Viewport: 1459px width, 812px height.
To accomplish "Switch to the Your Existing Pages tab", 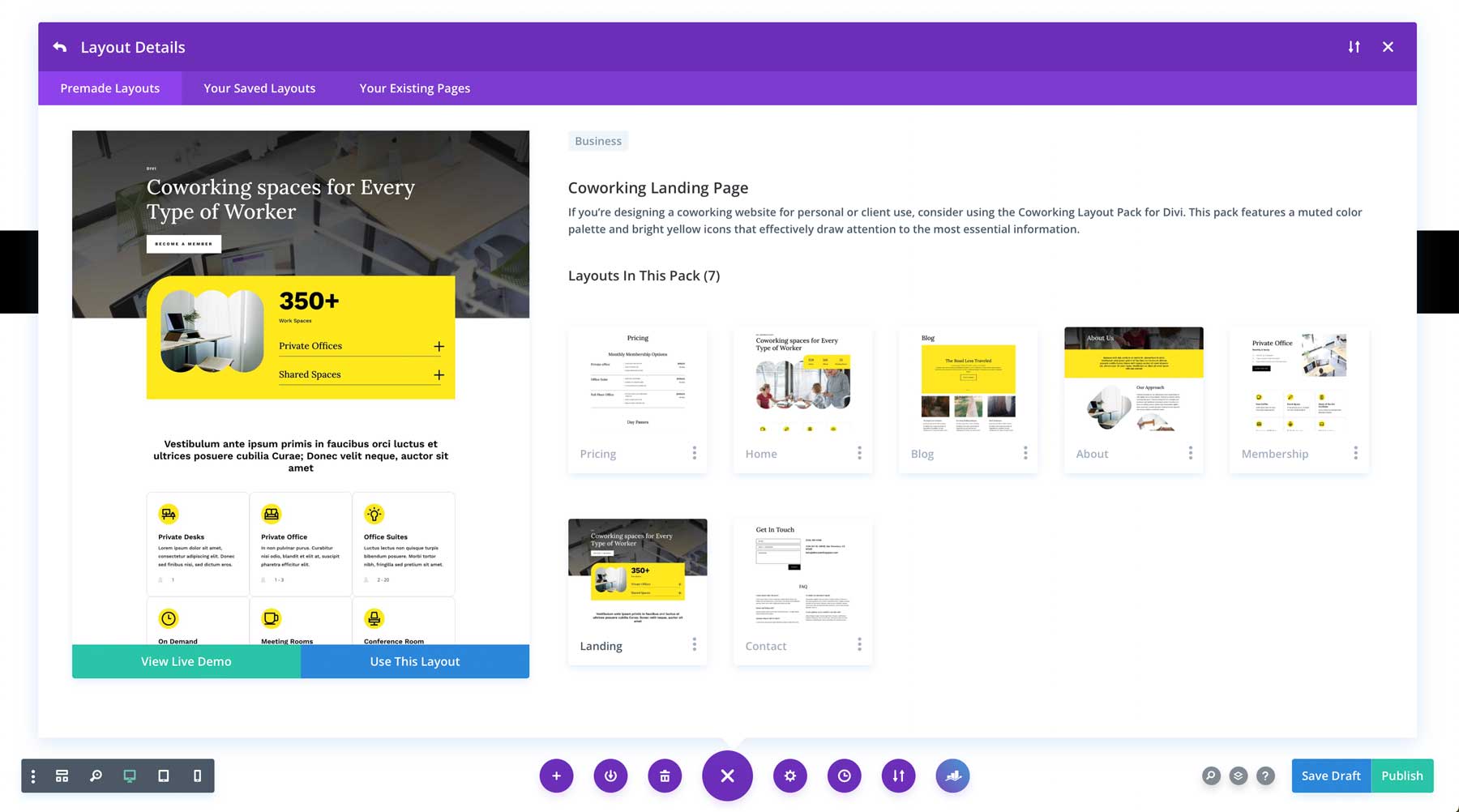I will pyautogui.click(x=414, y=88).
